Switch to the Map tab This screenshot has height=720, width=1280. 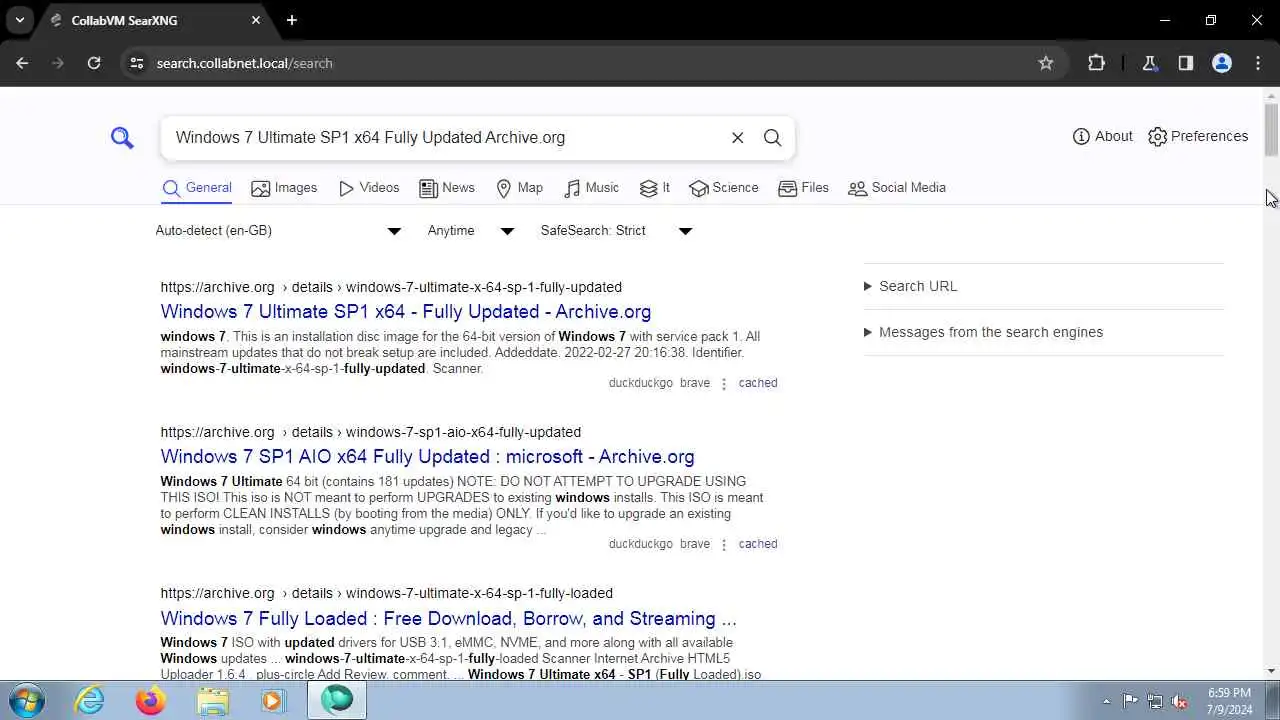[520, 188]
